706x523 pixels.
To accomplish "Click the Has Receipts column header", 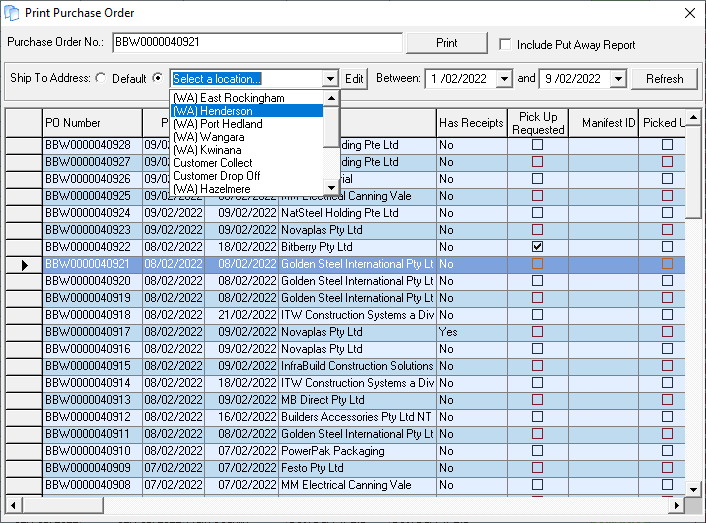I will (x=471, y=123).
